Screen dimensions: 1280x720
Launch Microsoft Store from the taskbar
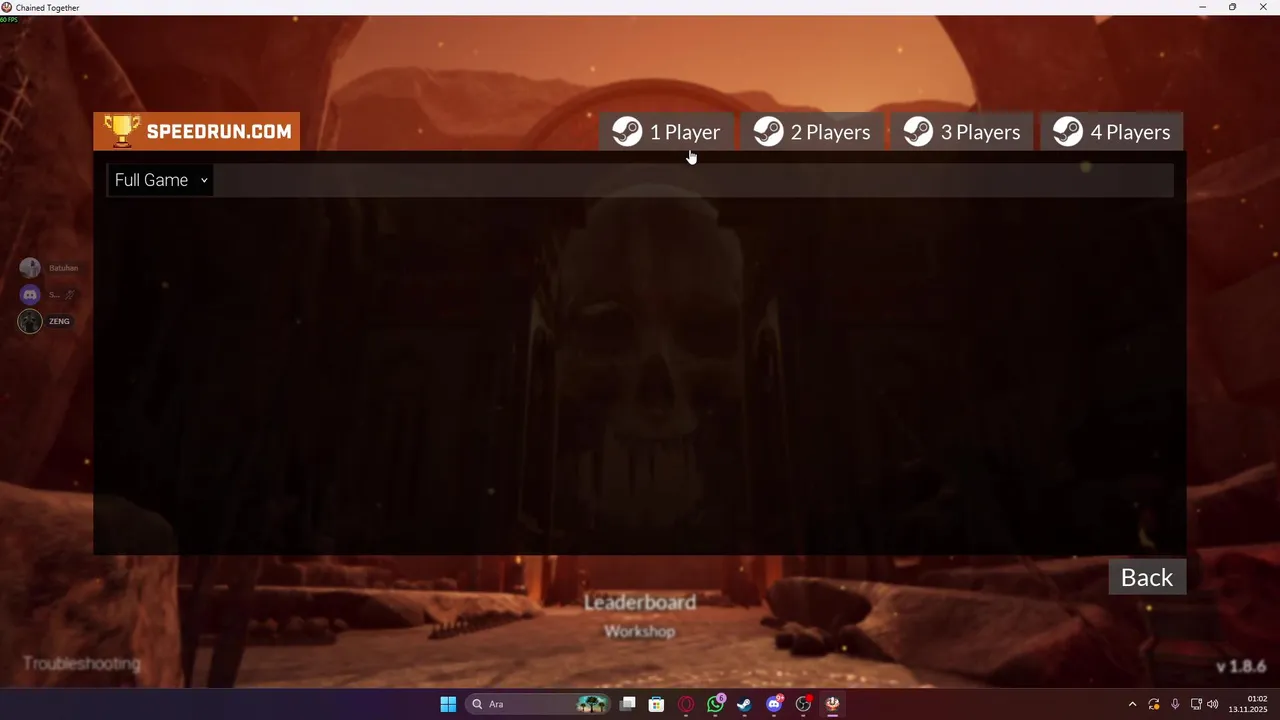point(657,704)
